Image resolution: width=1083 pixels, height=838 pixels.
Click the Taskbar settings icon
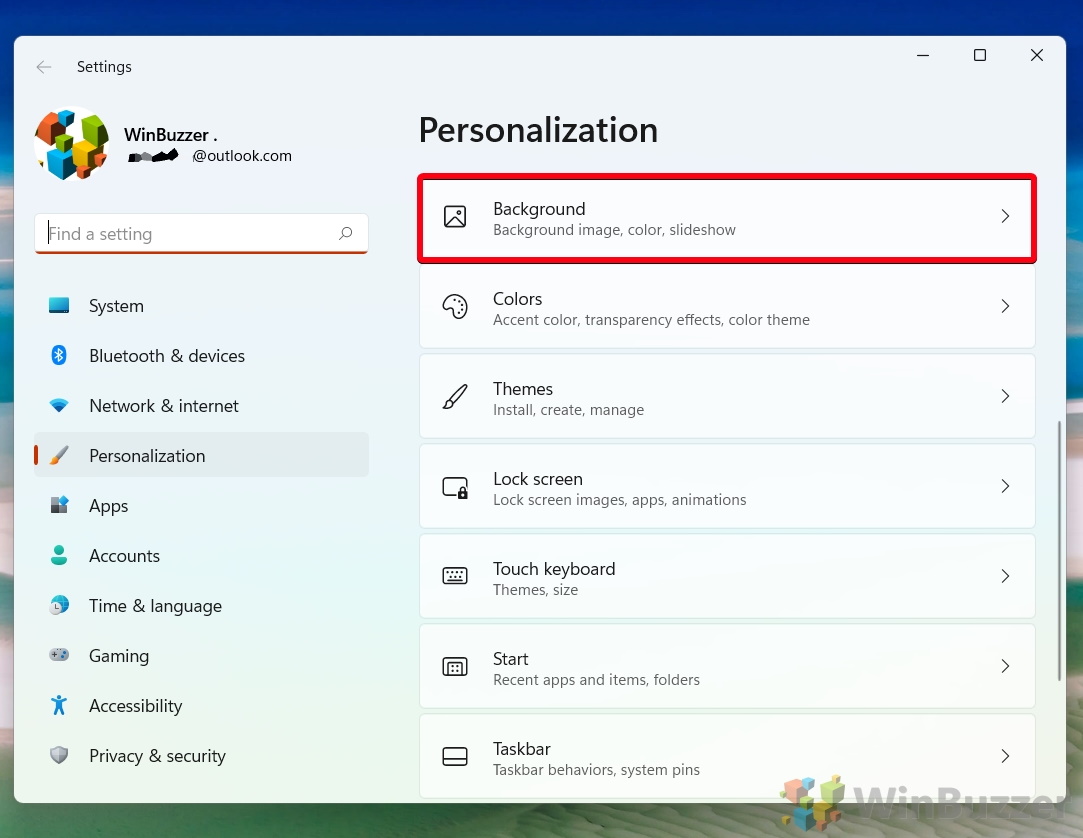(455, 757)
